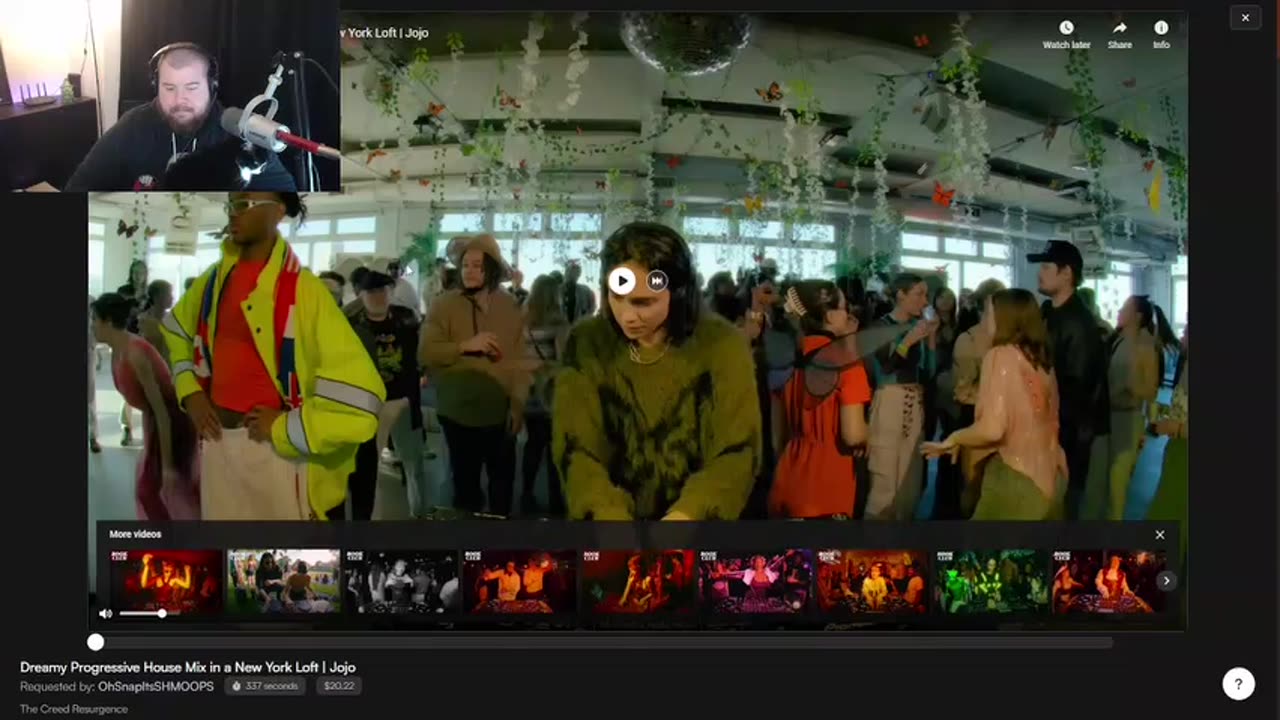Image resolution: width=1280 pixels, height=720 pixels.
Task: Close the More videos panel
Action: pos(1160,535)
